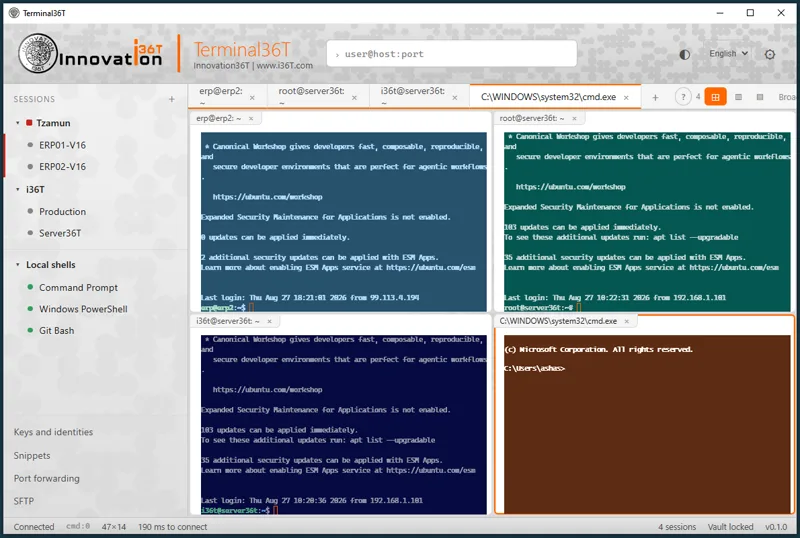Close the i36t@server36t top tab
Screen dimensions: 800x538
[455, 97]
